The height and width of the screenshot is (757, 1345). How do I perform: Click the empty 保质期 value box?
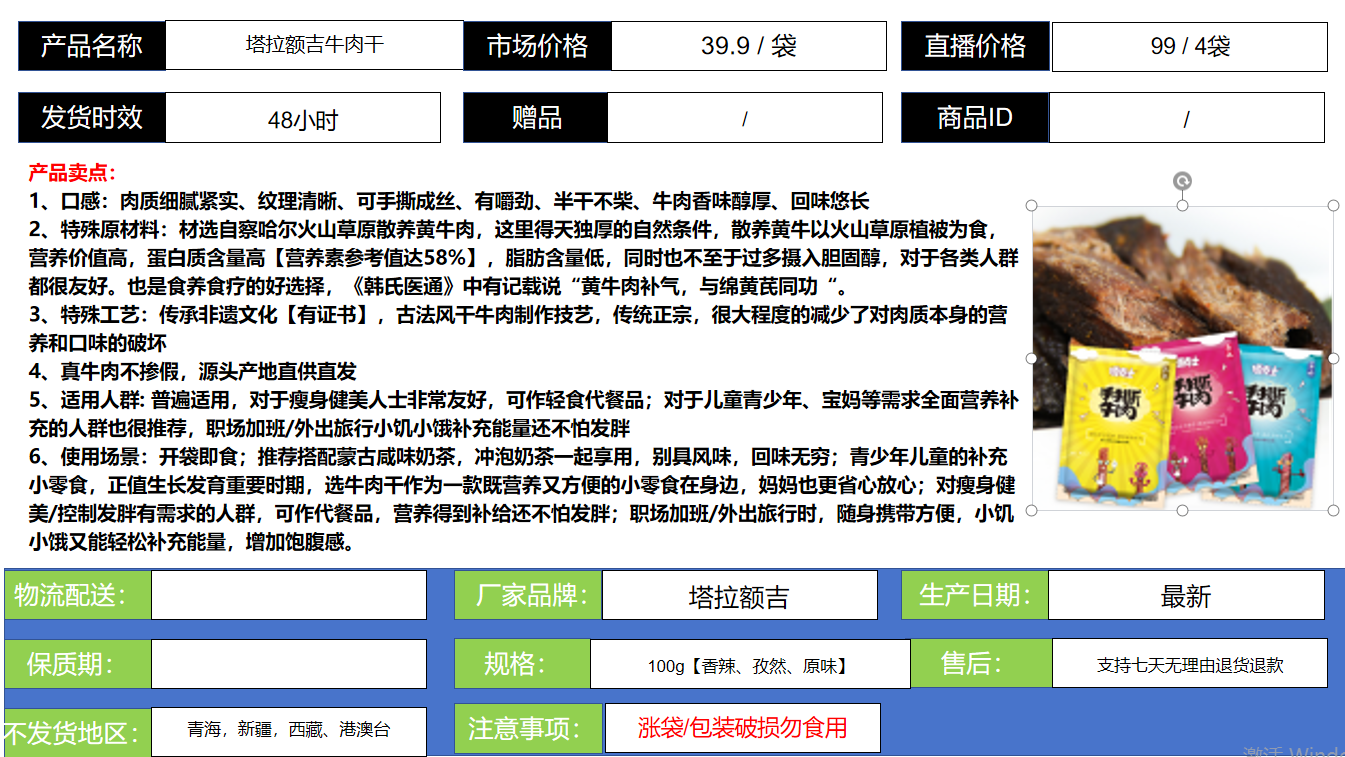[288, 664]
